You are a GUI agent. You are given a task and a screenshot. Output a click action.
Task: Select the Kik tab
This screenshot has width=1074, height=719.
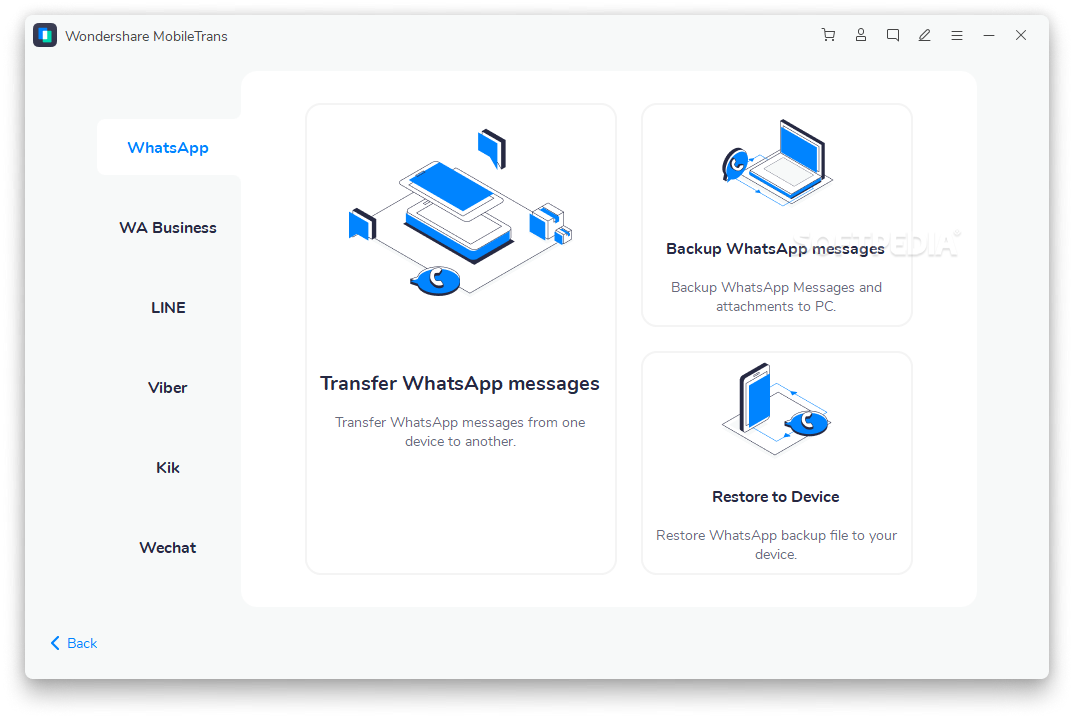[x=168, y=468]
